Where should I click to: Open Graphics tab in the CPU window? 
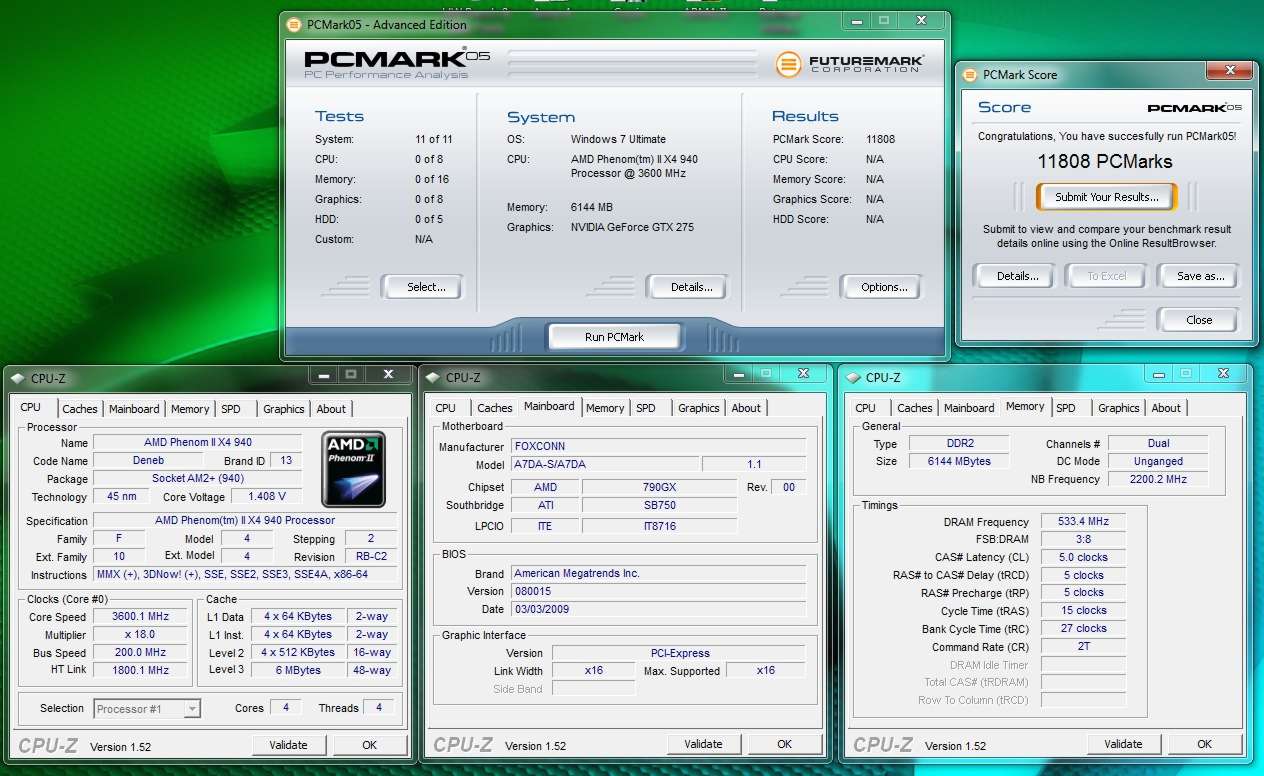284,409
